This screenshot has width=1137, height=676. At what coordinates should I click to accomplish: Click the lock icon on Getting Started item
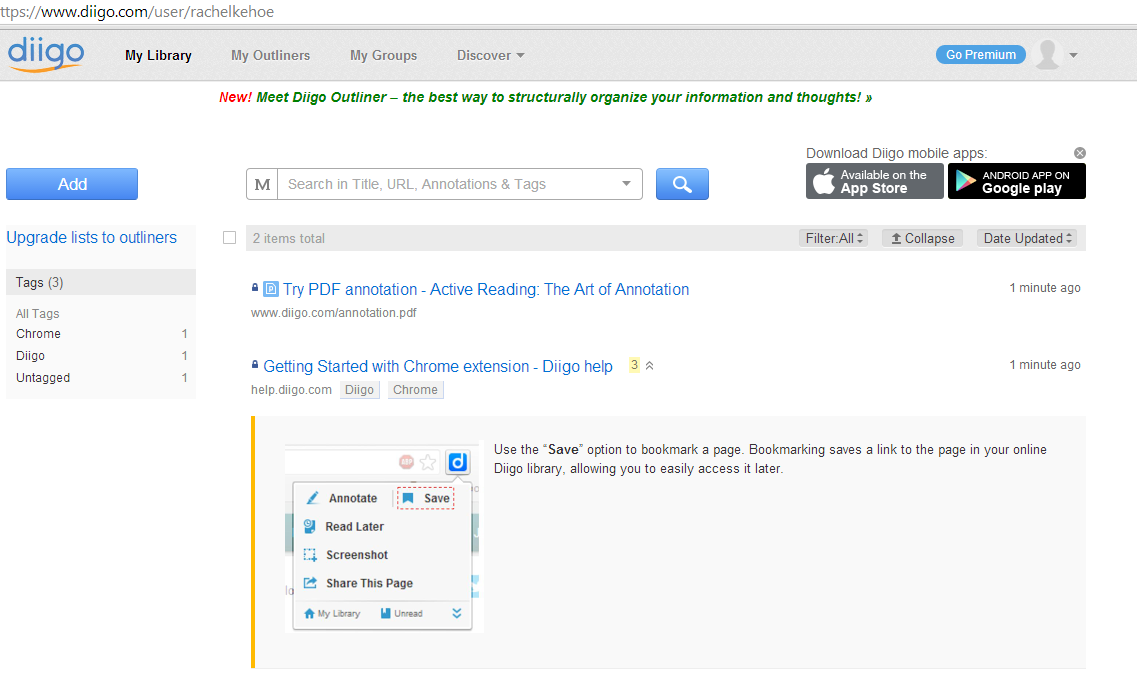click(x=255, y=364)
